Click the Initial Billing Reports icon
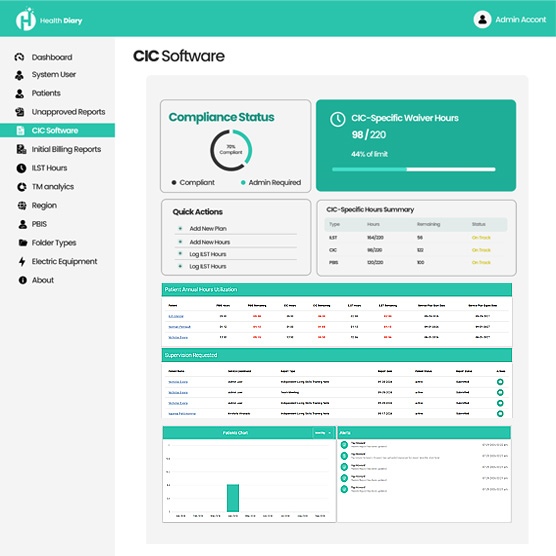This screenshot has height=556, width=556. [21, 149]
